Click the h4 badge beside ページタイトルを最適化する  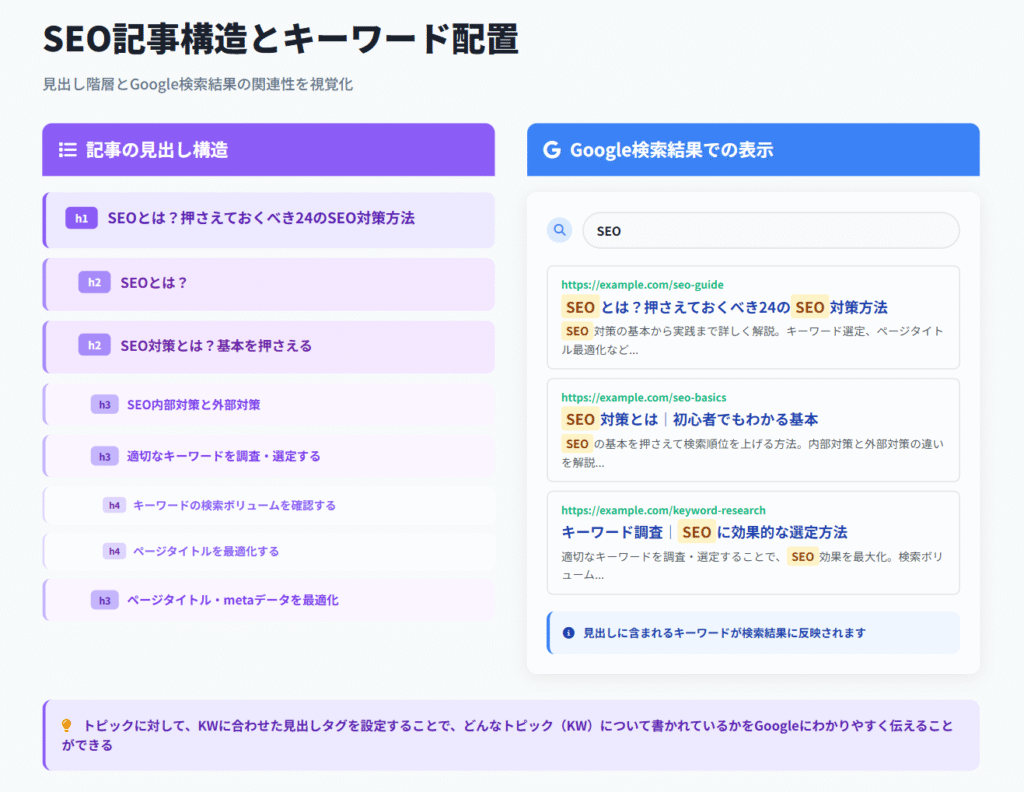tap(115, 551)
